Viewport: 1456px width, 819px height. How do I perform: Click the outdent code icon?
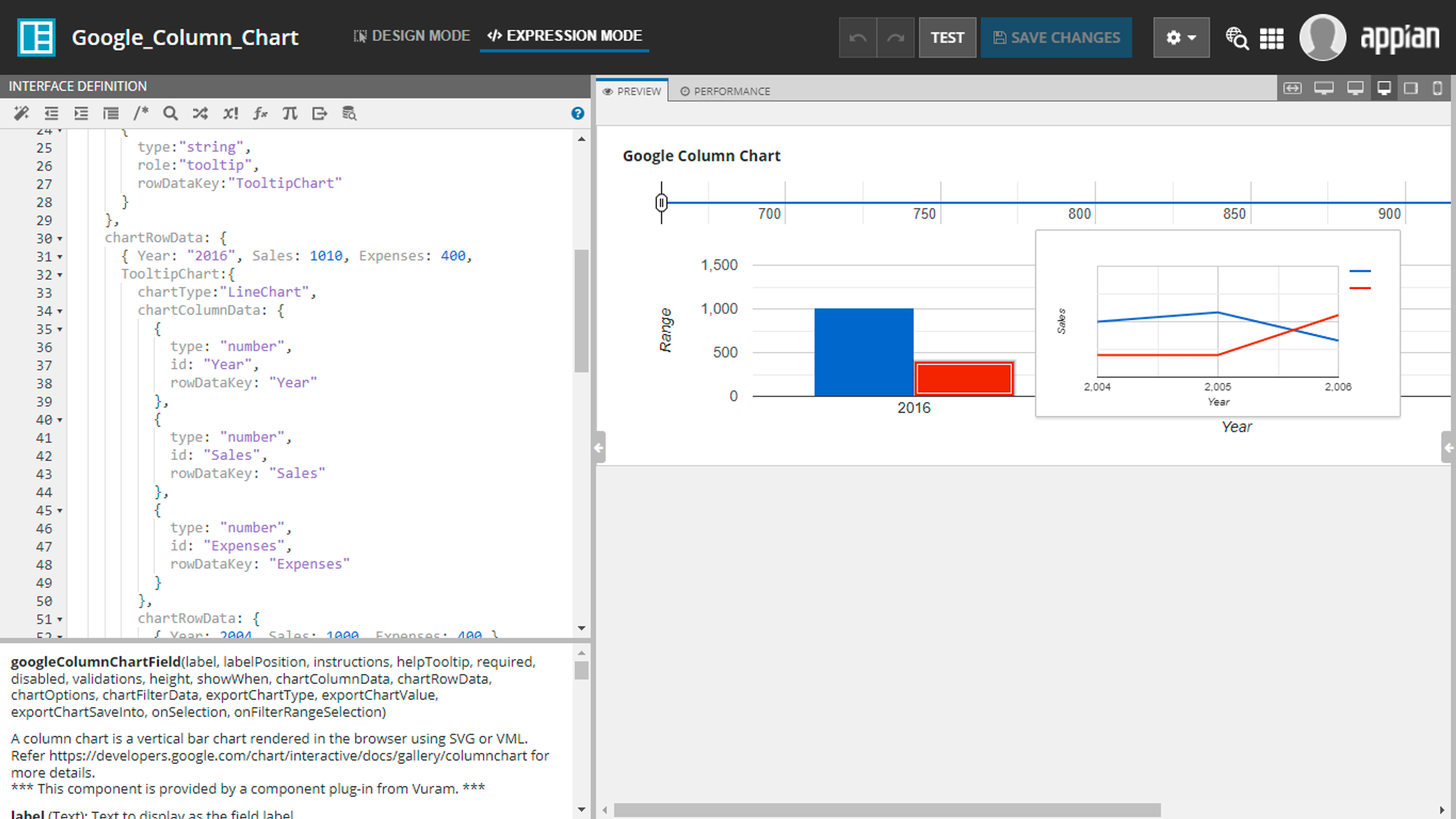pyautogui.click(x=52, y=114)
